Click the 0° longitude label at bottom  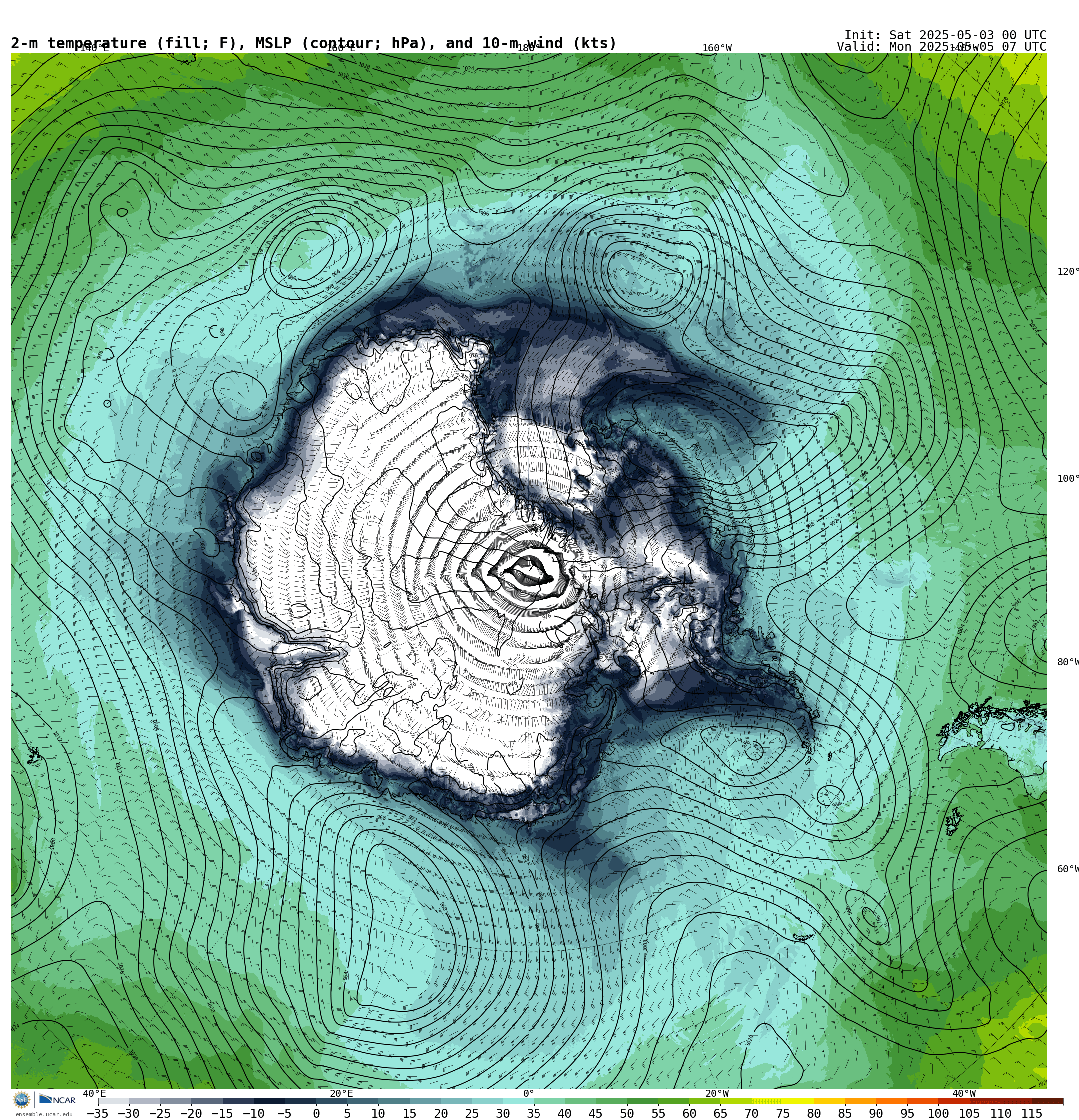pyautogui.click(x=529, y=1093)
